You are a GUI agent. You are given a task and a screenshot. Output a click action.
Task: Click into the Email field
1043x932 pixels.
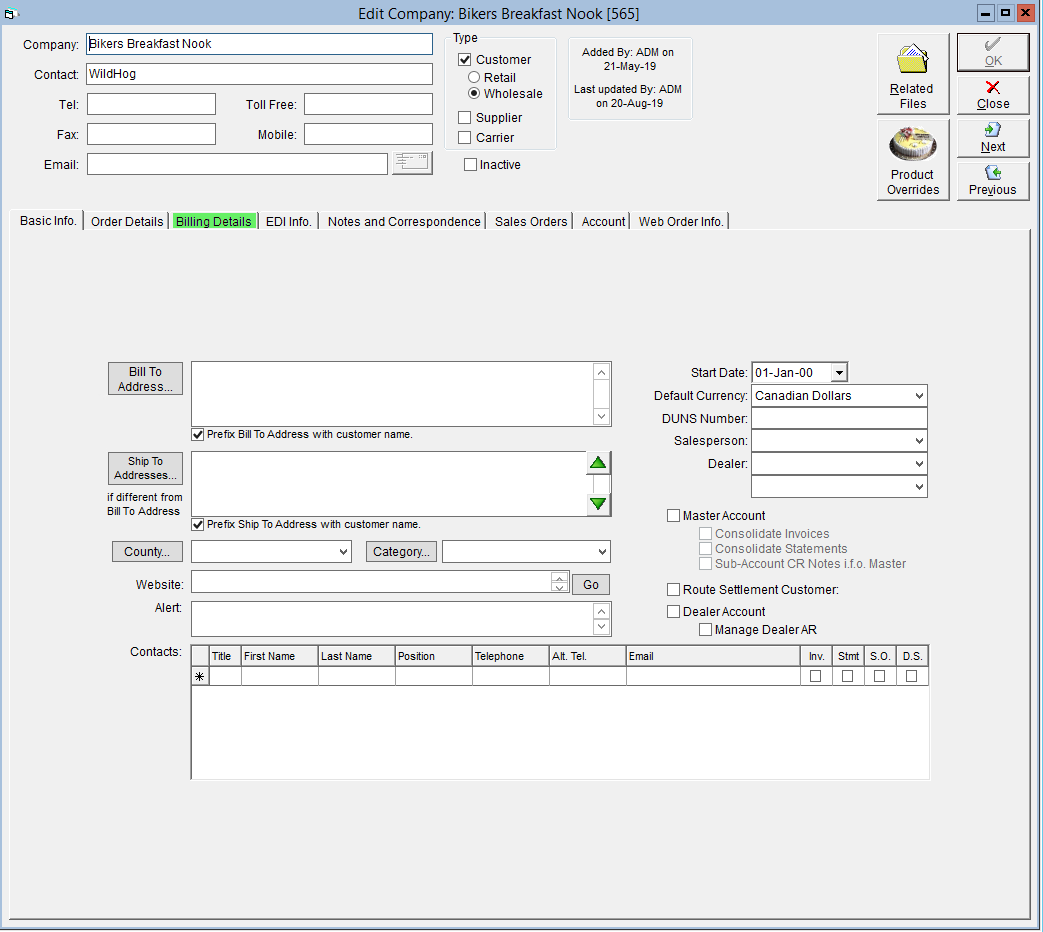[237, 164]
